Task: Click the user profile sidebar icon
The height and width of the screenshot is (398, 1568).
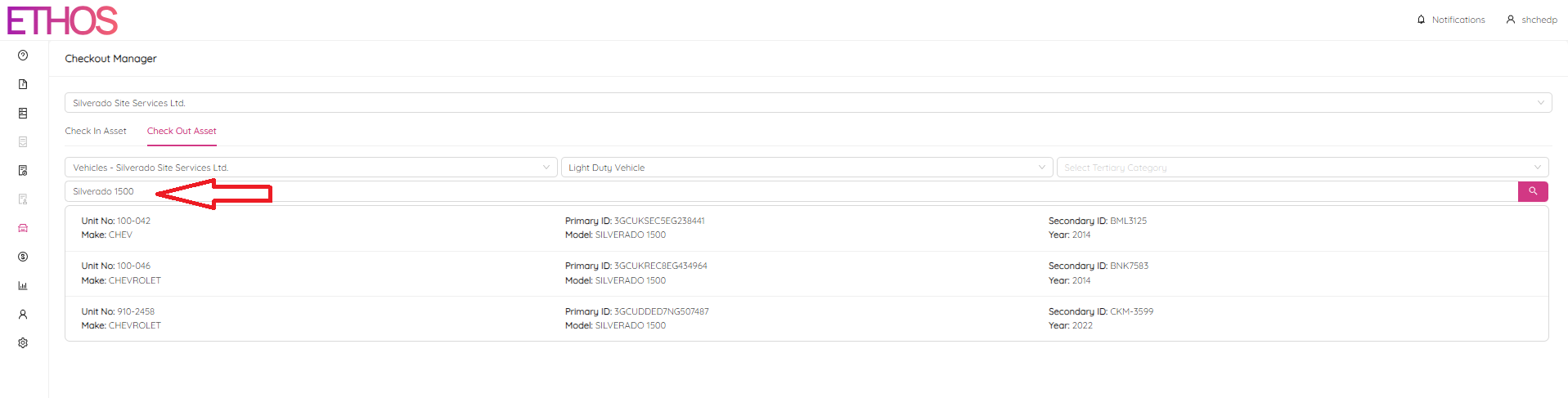Action: tap(23, 314)
